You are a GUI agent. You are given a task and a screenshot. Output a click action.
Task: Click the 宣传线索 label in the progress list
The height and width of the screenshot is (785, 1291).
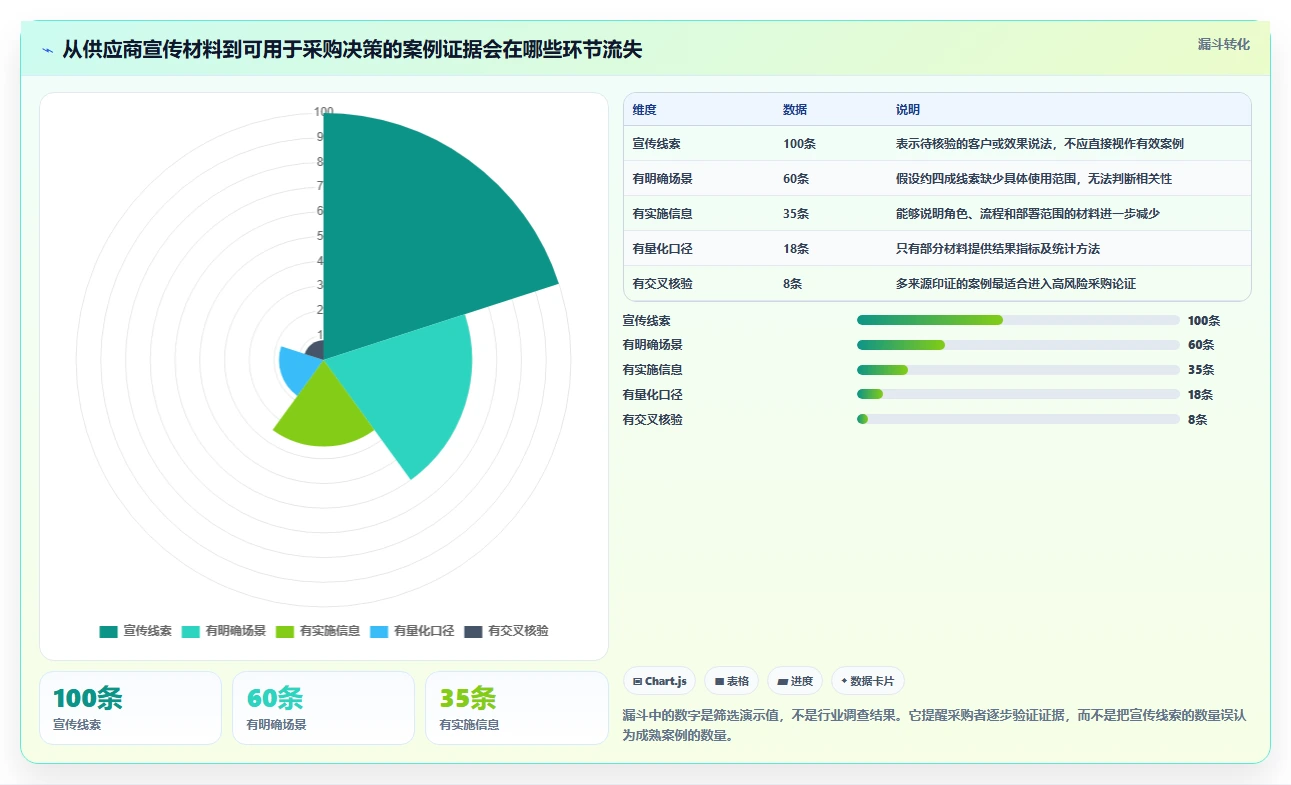tap(646, 320)
